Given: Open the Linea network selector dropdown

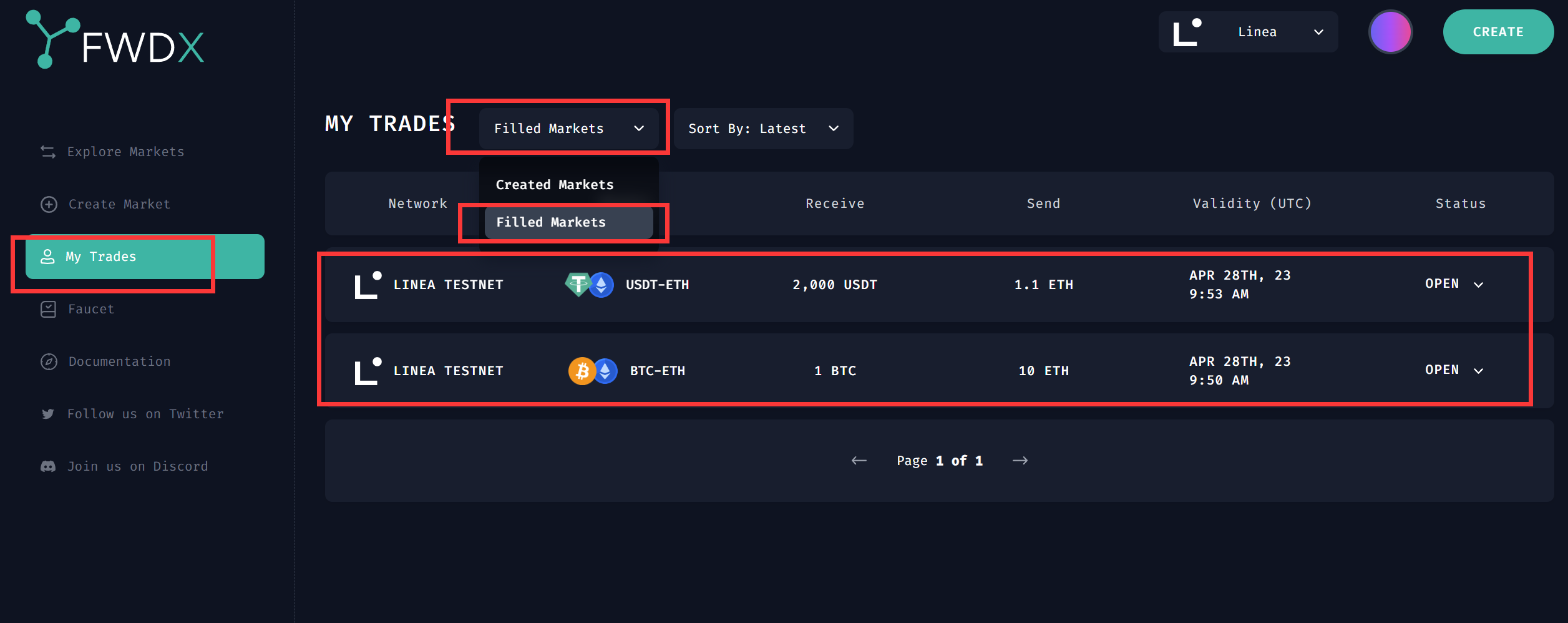Looking at the screenshot, I should pyautogui.click(x=1248, y=32).
